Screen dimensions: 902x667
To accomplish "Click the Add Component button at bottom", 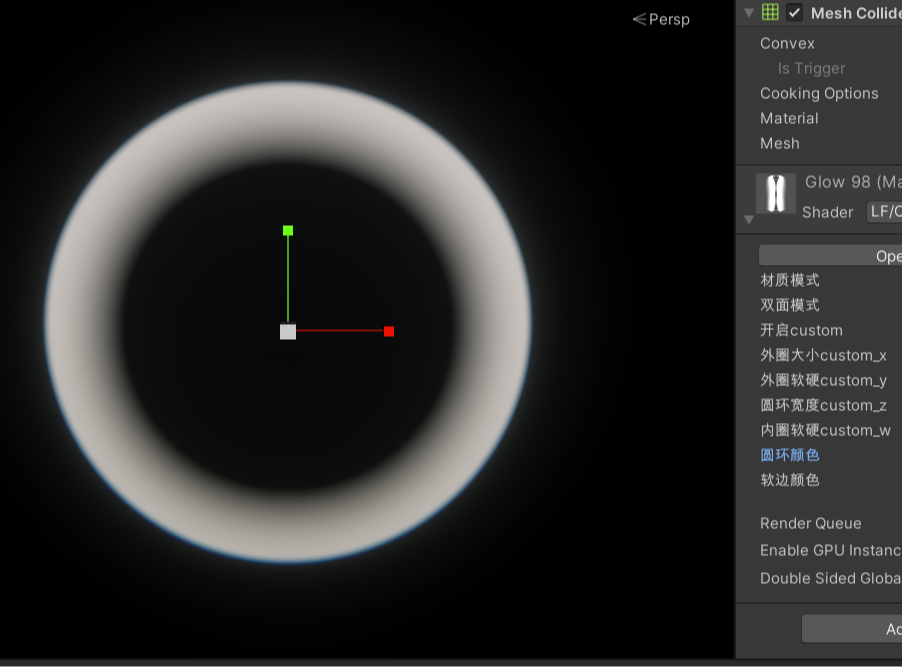I will pos(853,629).
